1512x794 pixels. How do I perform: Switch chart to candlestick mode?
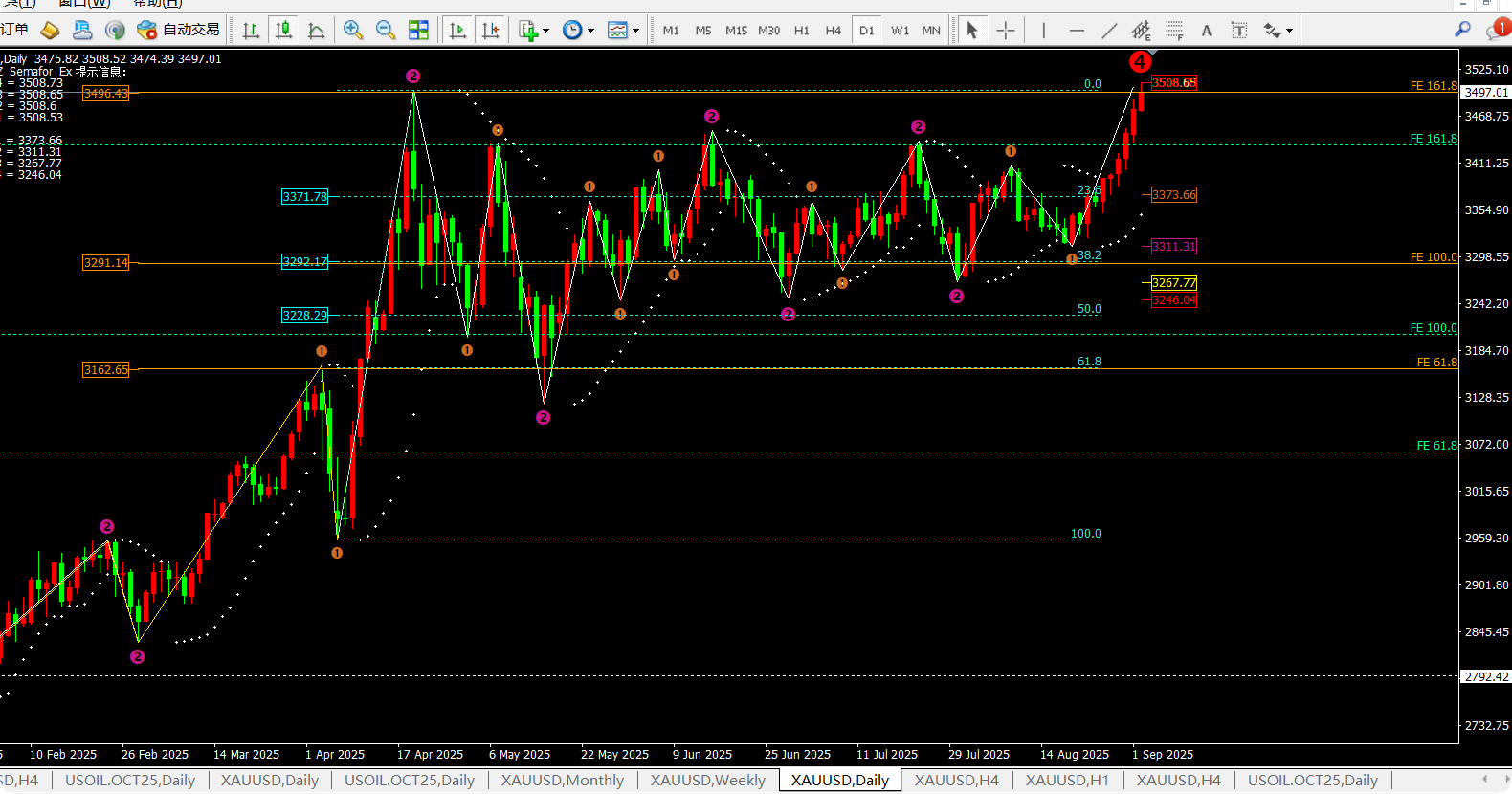284,31
